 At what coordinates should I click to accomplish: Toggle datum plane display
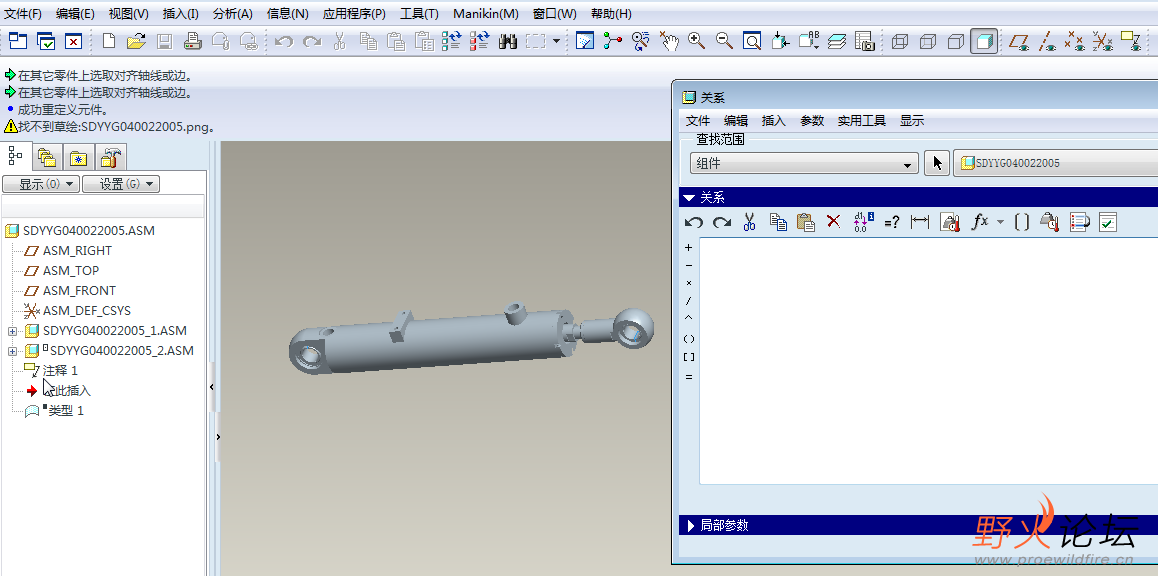click(x=1019, y=41)
